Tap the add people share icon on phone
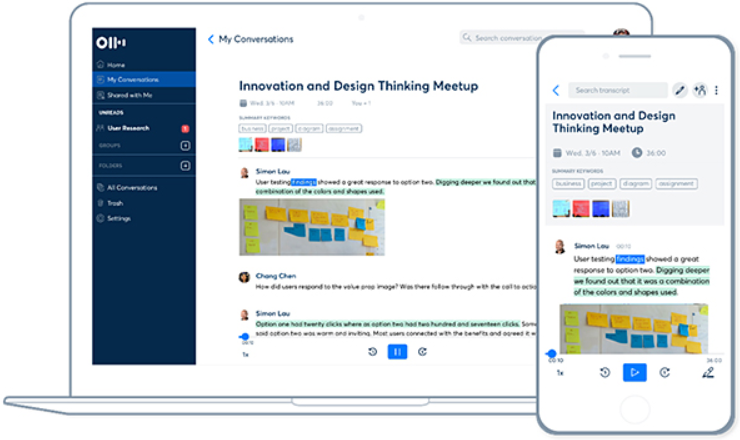The width and height of the screenshot is (740, 440). (x=700, y=90)
